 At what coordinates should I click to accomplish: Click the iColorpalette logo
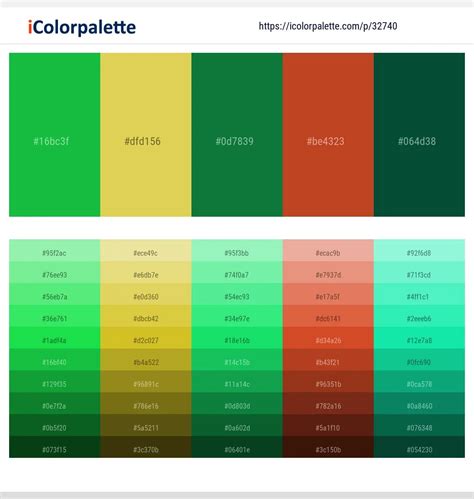82,27
